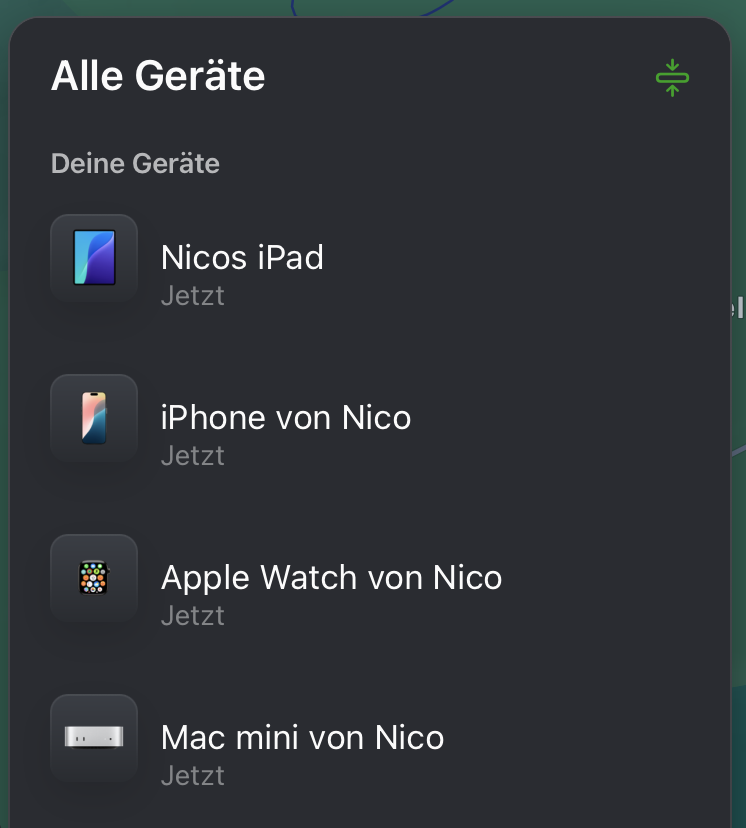Click the Alle Geräte heading

point(158,76)
